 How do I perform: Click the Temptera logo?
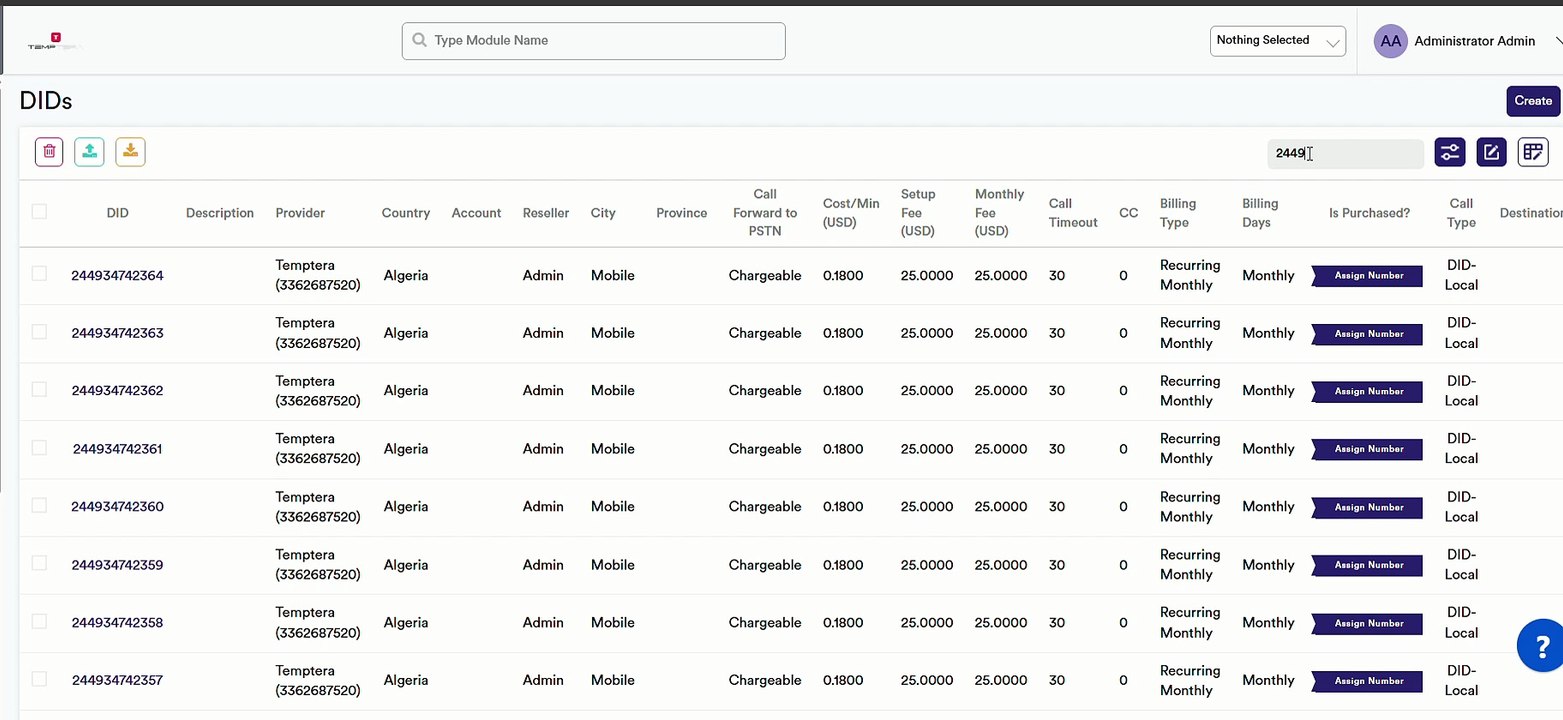pos(56,42)
